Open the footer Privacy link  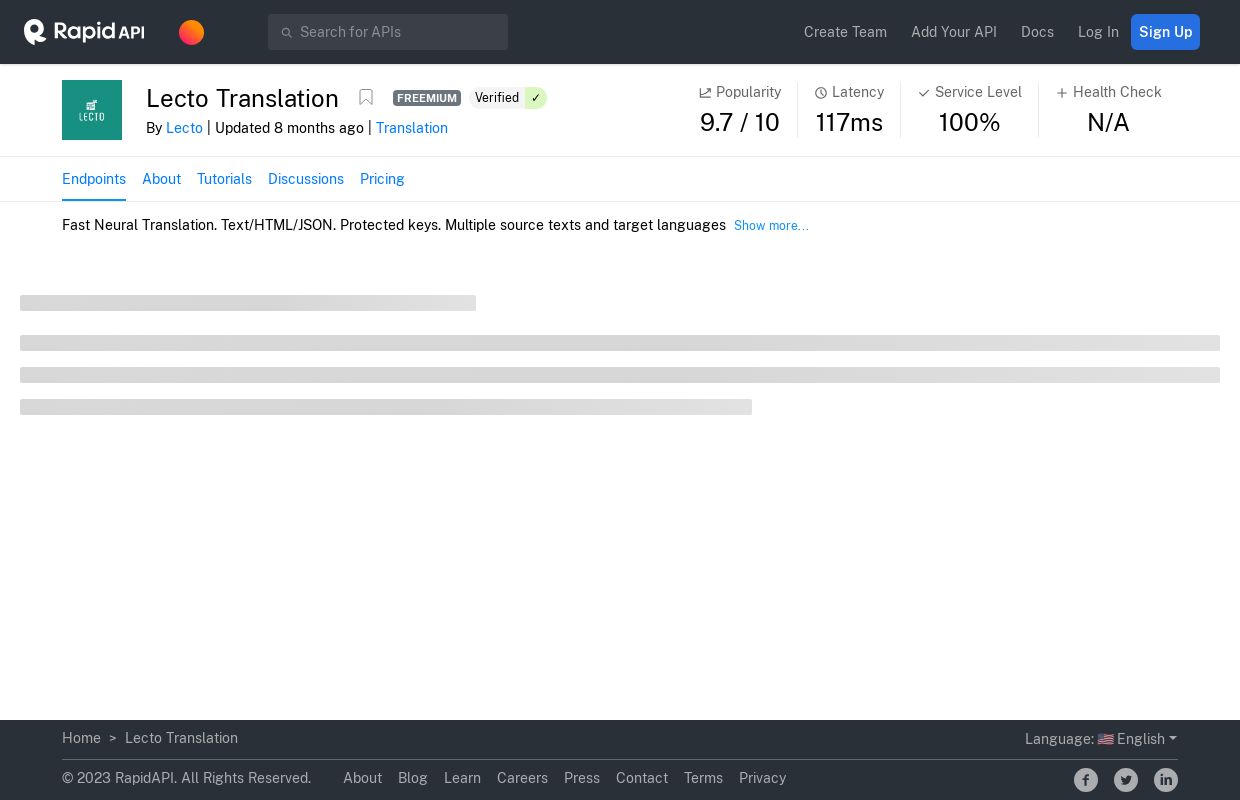tap(762, 778)
